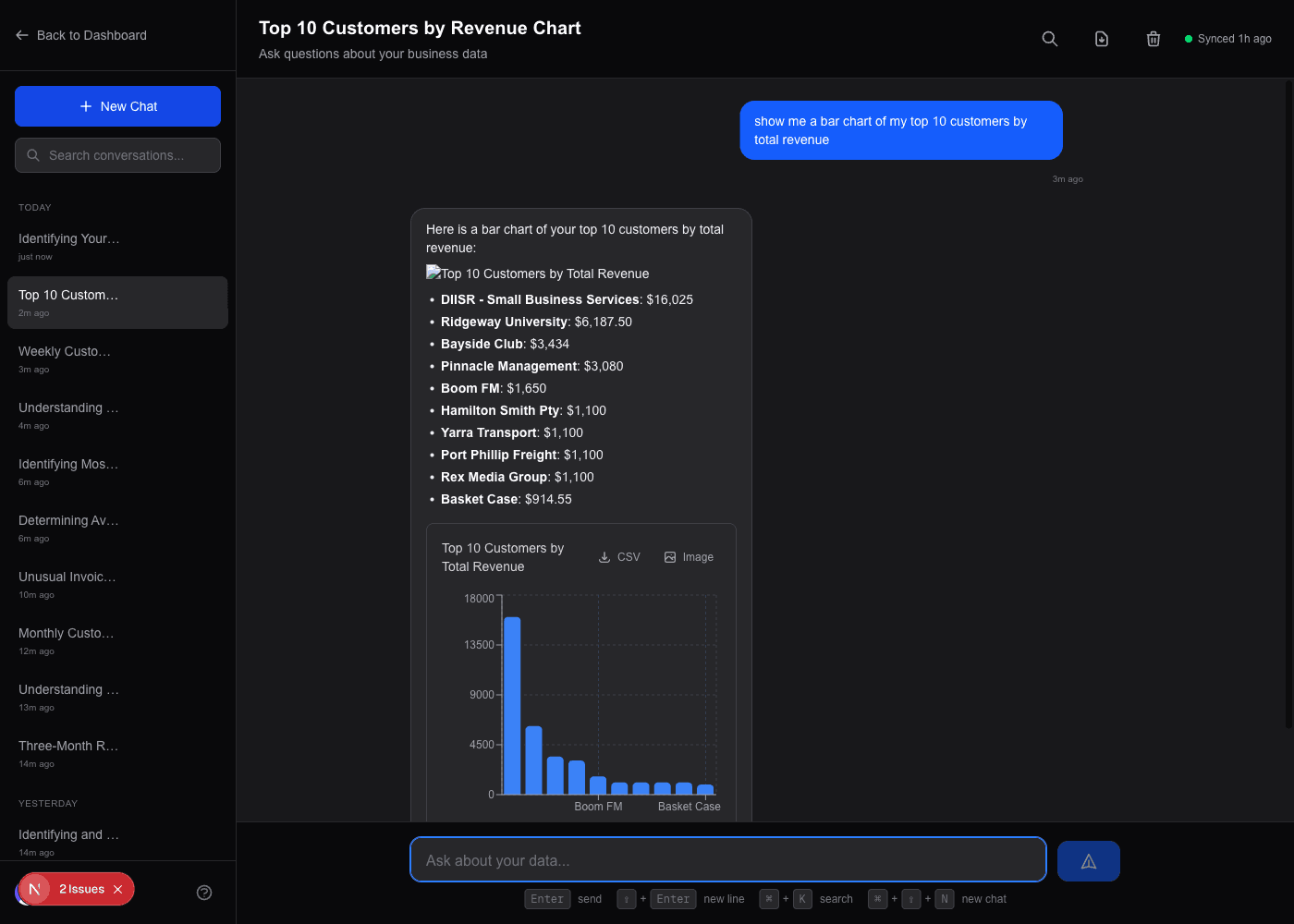
Task: Return to Dashboard
Action: (x=92, y=35)
